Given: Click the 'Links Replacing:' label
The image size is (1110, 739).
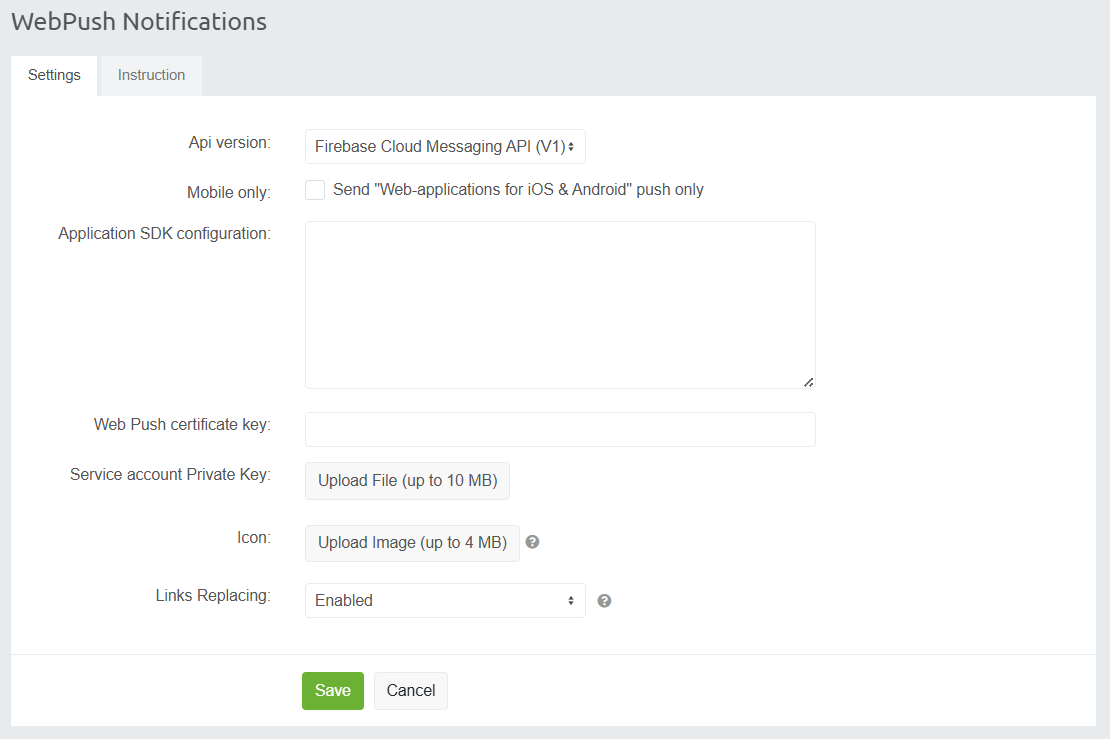Looking at the screenshot, I should click(213, 596).
